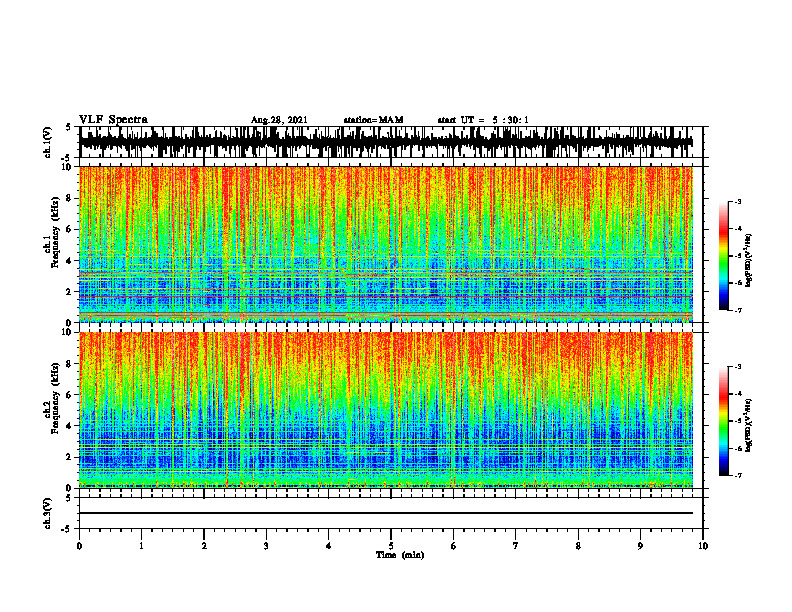This screenshot has width=792, height=612.
Task: Click time axis tick label "10"
Action: (x=703, y=546)
